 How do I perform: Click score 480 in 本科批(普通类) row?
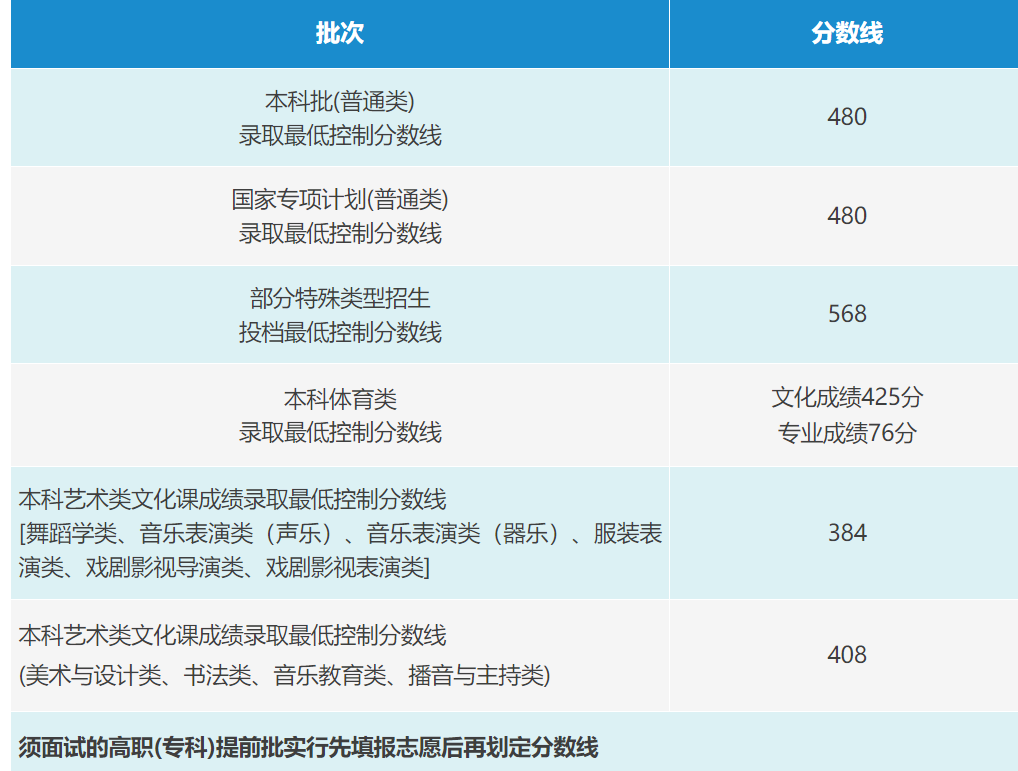pos(847,117)
